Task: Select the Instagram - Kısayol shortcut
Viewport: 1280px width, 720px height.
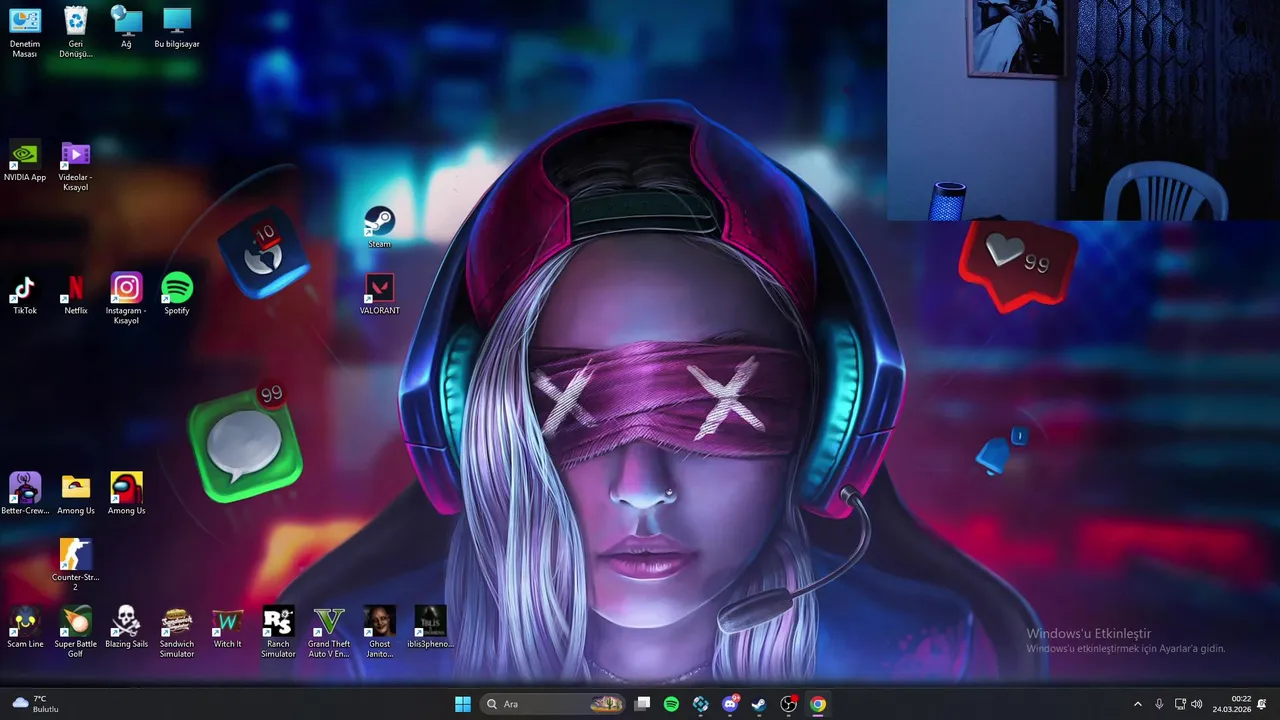Action: point(126,298)
